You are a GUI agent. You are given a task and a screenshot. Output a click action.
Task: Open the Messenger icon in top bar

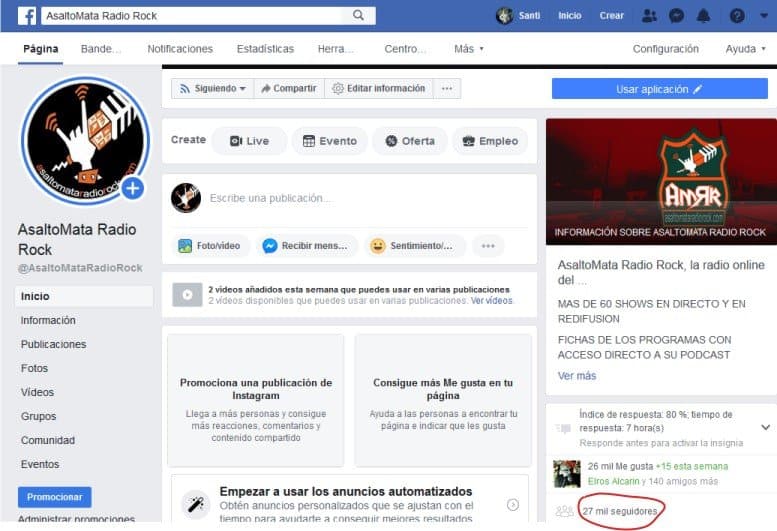(677, 16)
